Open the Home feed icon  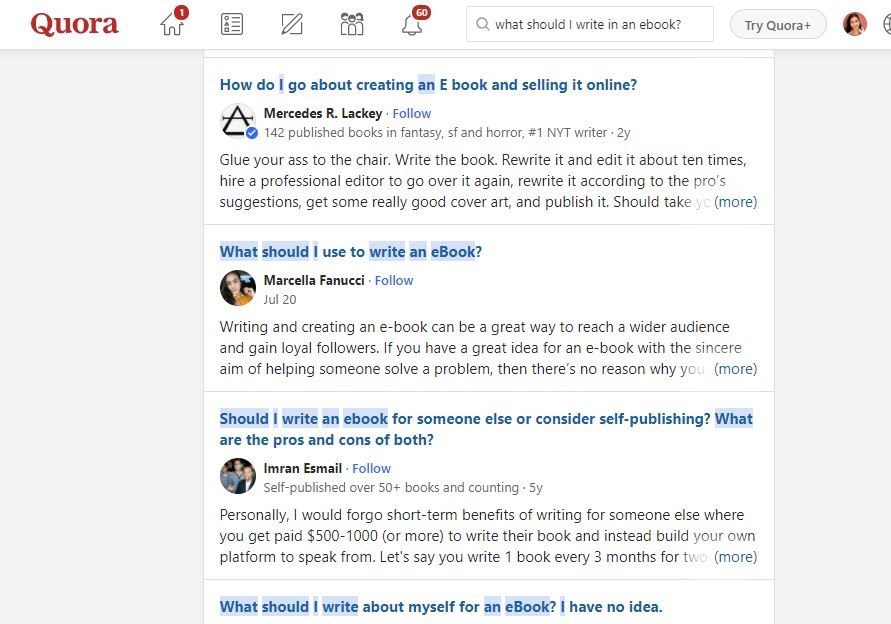[173, 24]
